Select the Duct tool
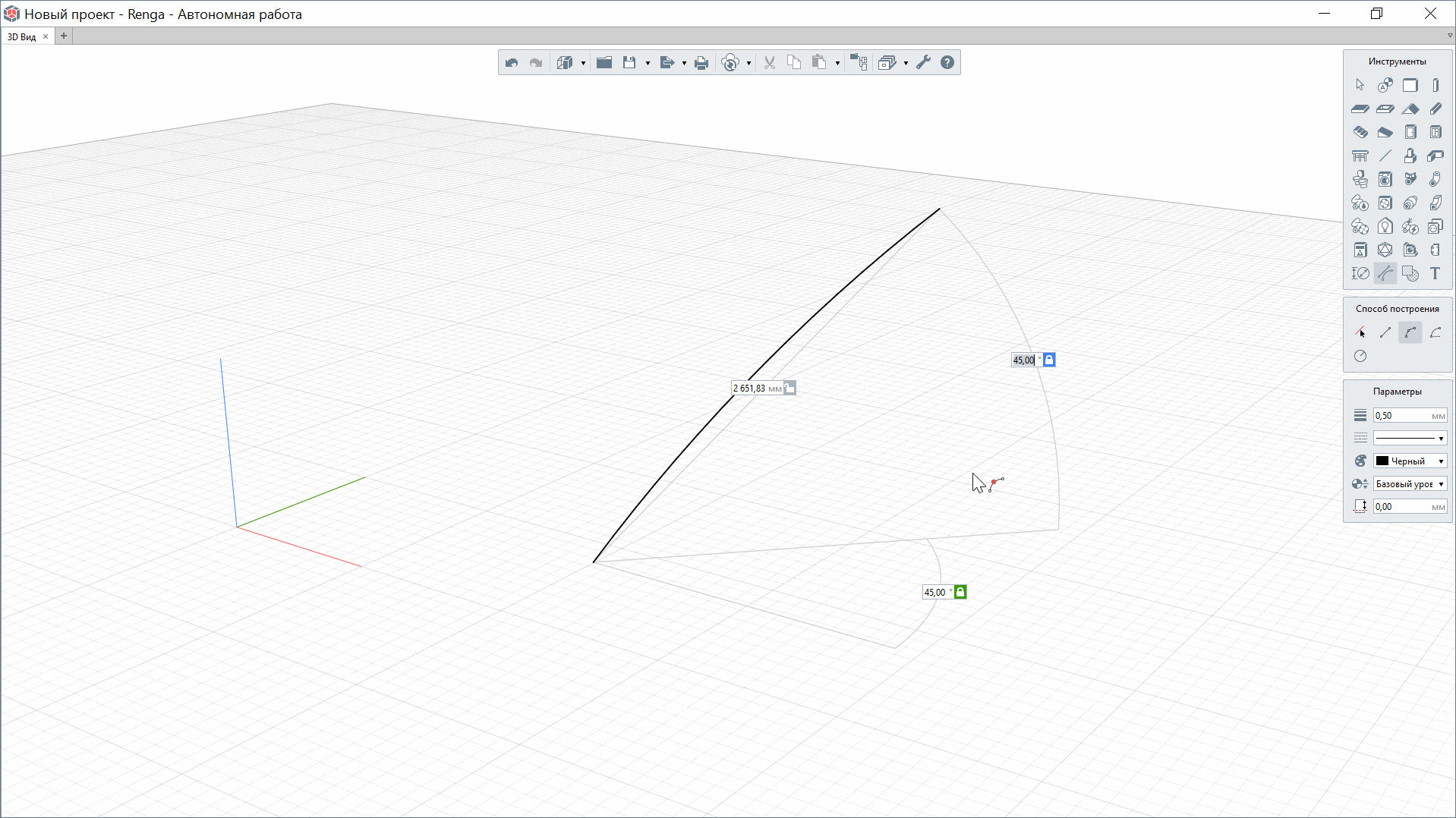This screenshot has height=818, width=1456. 1436,203
